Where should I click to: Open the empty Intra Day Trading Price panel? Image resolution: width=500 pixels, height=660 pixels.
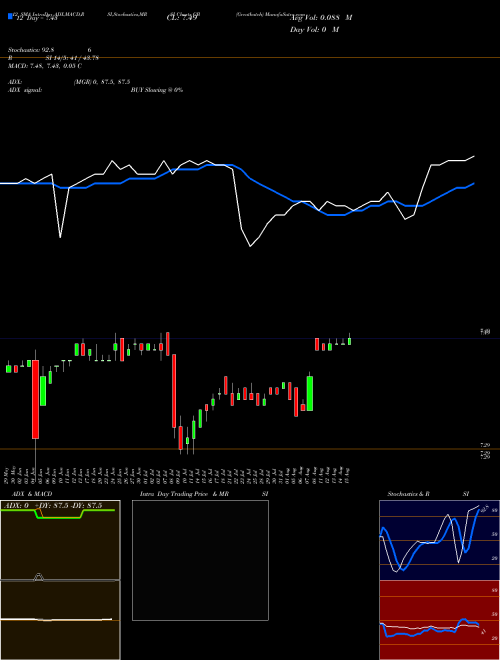(x=200, y=560)
